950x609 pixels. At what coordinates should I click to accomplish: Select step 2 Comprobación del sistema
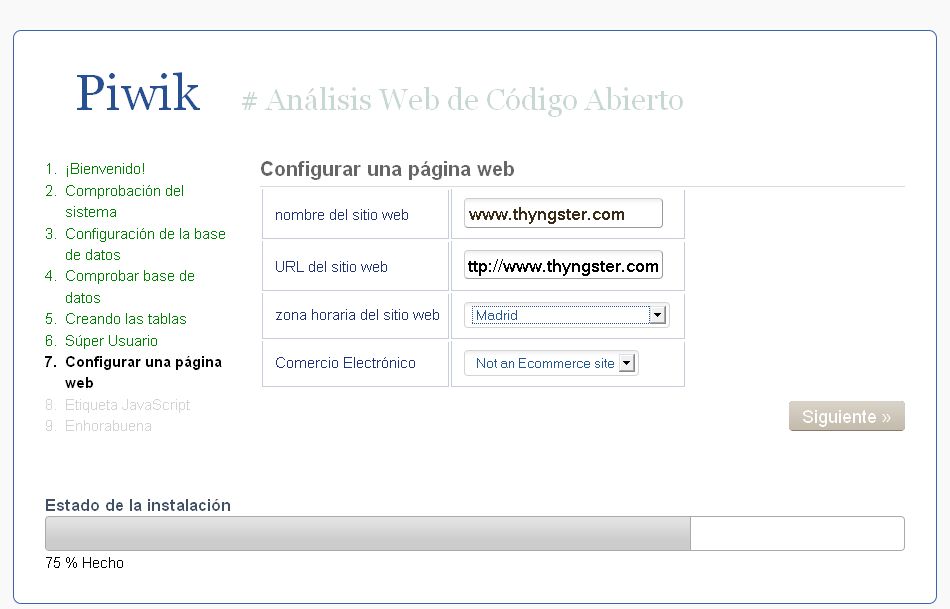coord(124,201)
